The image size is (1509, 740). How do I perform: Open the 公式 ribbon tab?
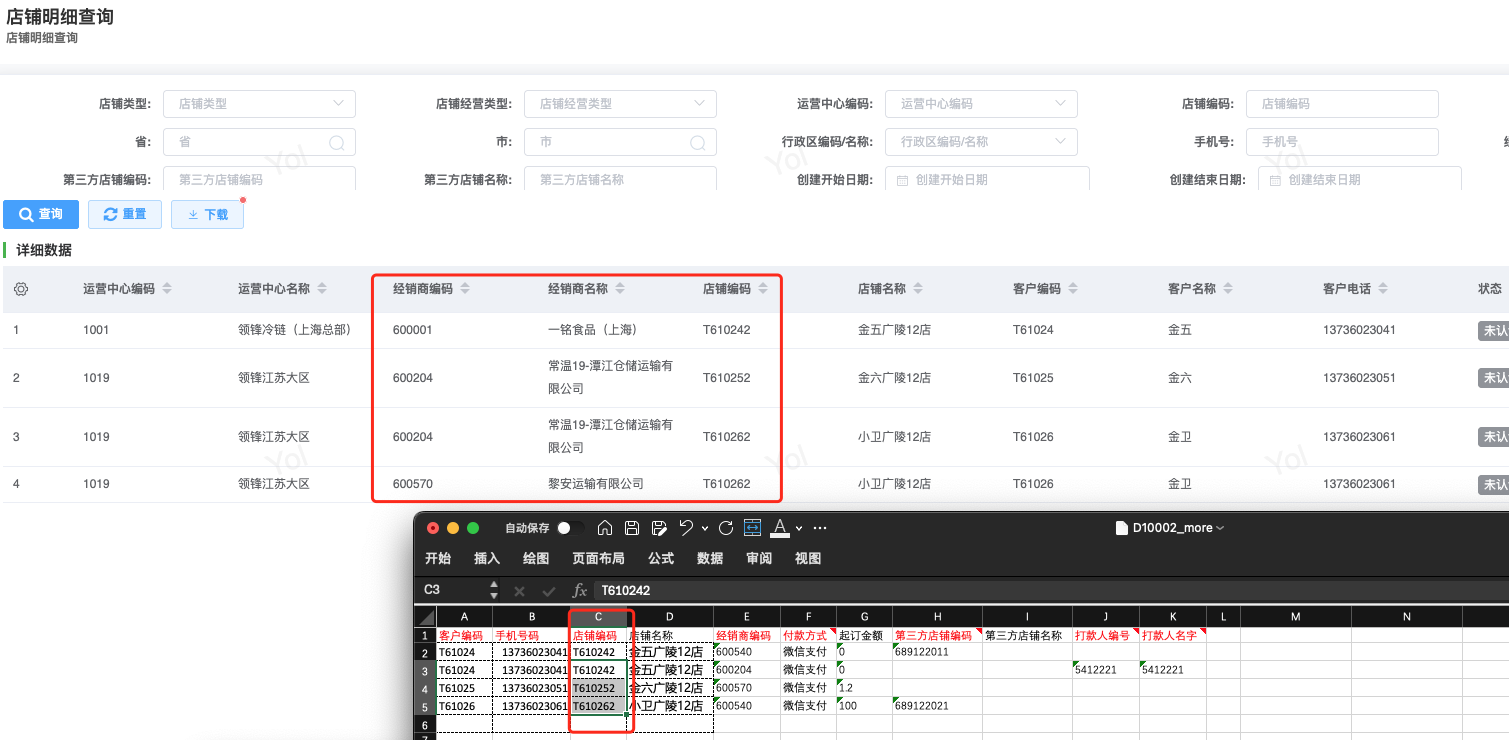pos(661,558)
